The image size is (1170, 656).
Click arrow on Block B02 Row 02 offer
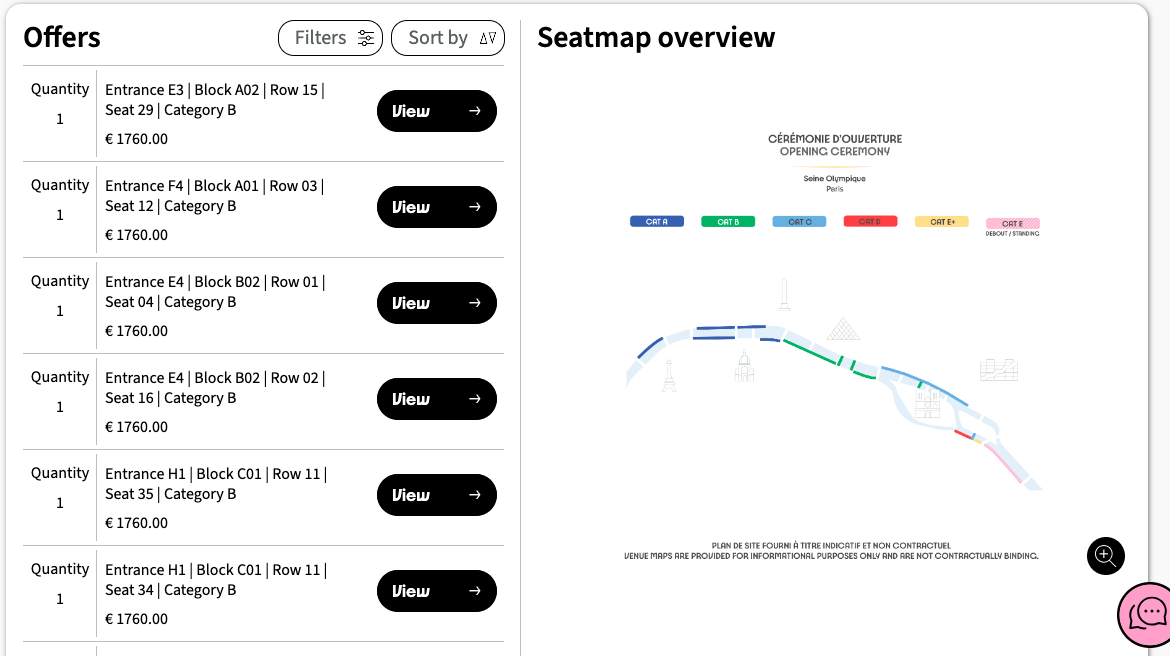tap(475, 399)
